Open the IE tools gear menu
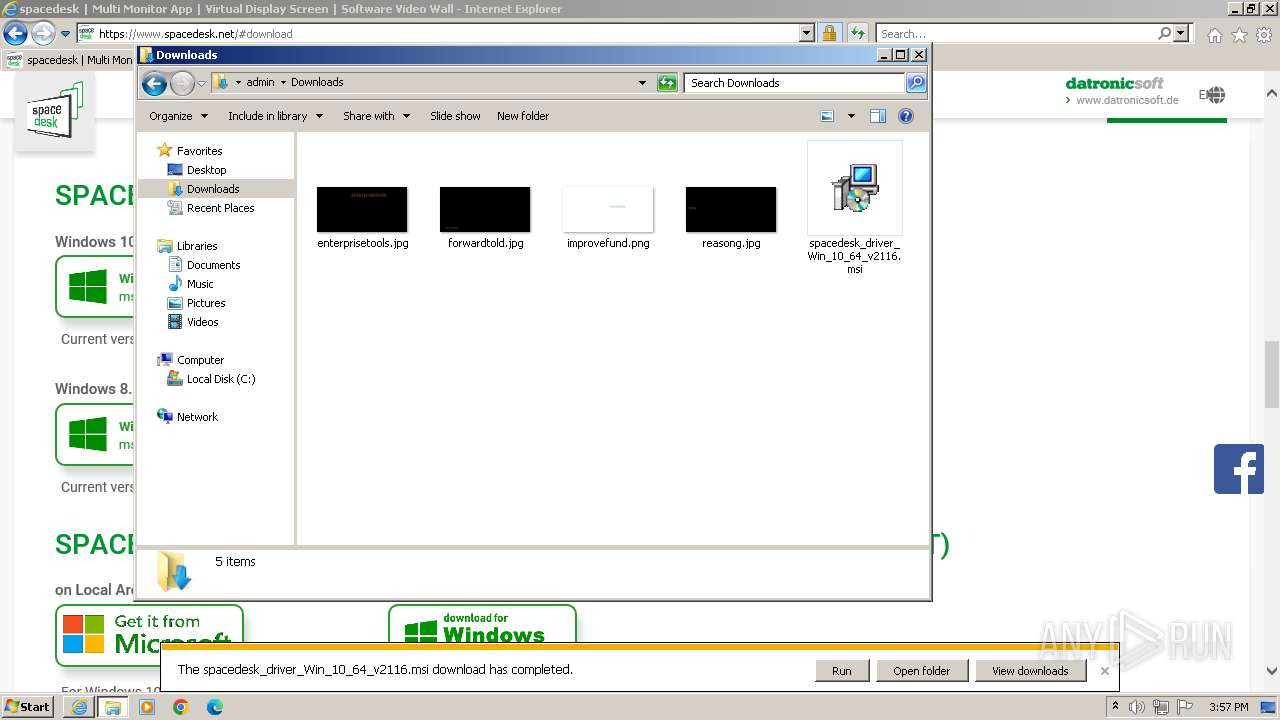1280x720 pixels. point(1264,35)
